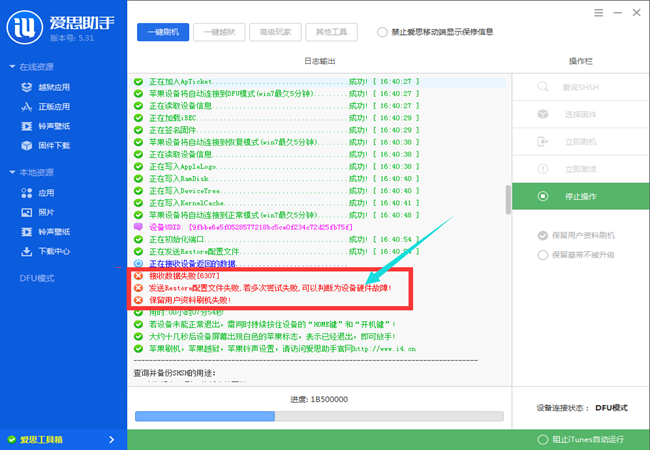Open 越狱应用 in the sidebar

(x=46, y=87)
